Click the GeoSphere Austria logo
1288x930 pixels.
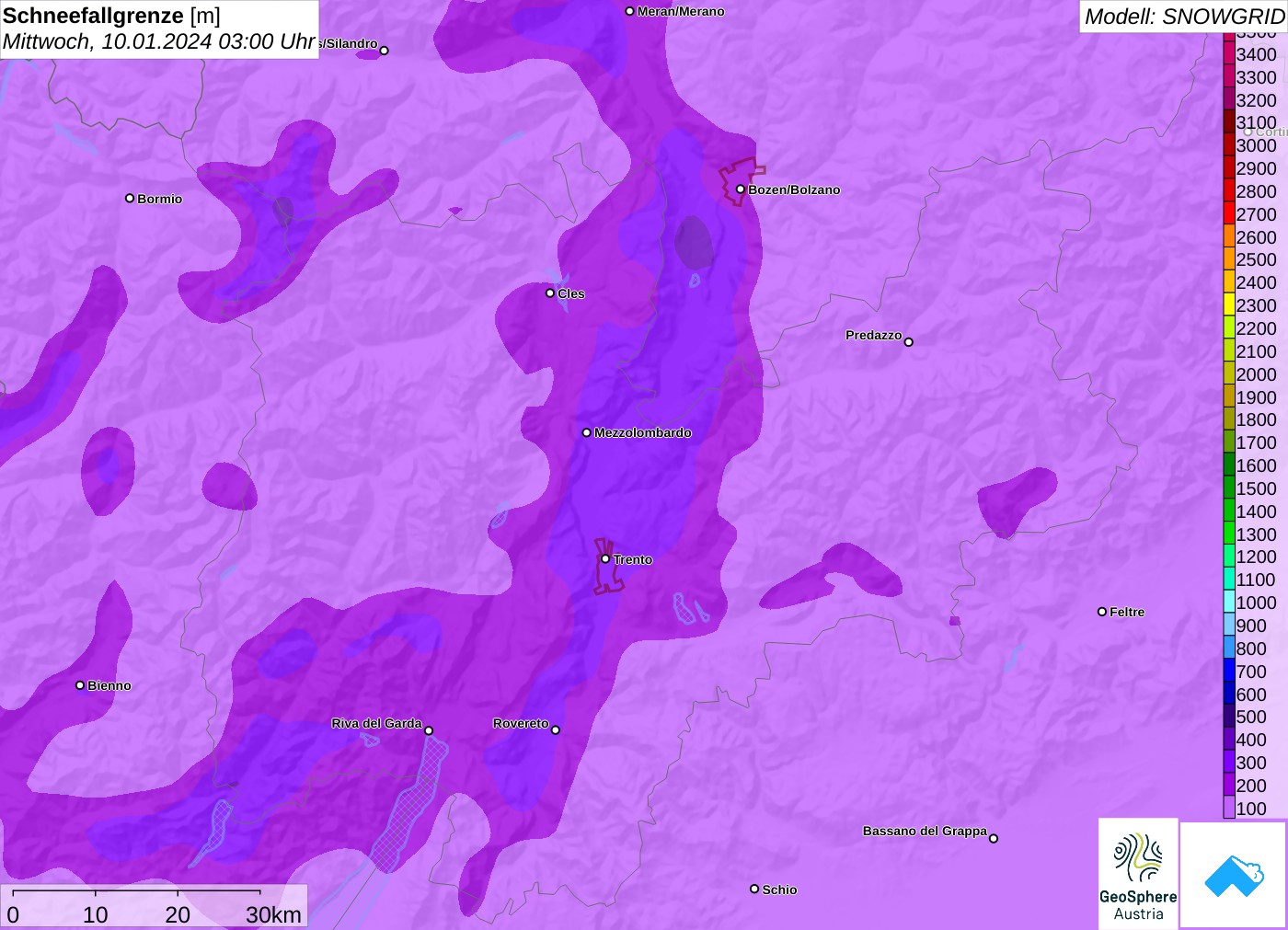[1138, 873]
